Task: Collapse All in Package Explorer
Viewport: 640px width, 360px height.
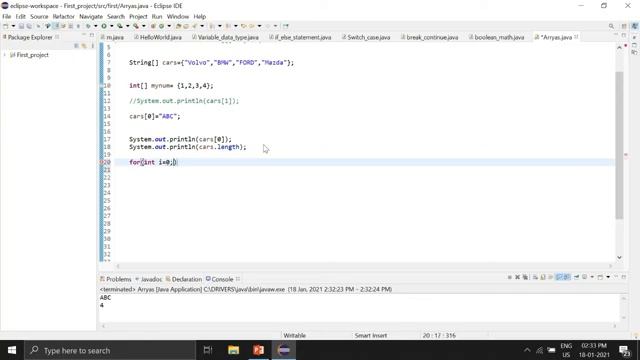Action: 76,46
